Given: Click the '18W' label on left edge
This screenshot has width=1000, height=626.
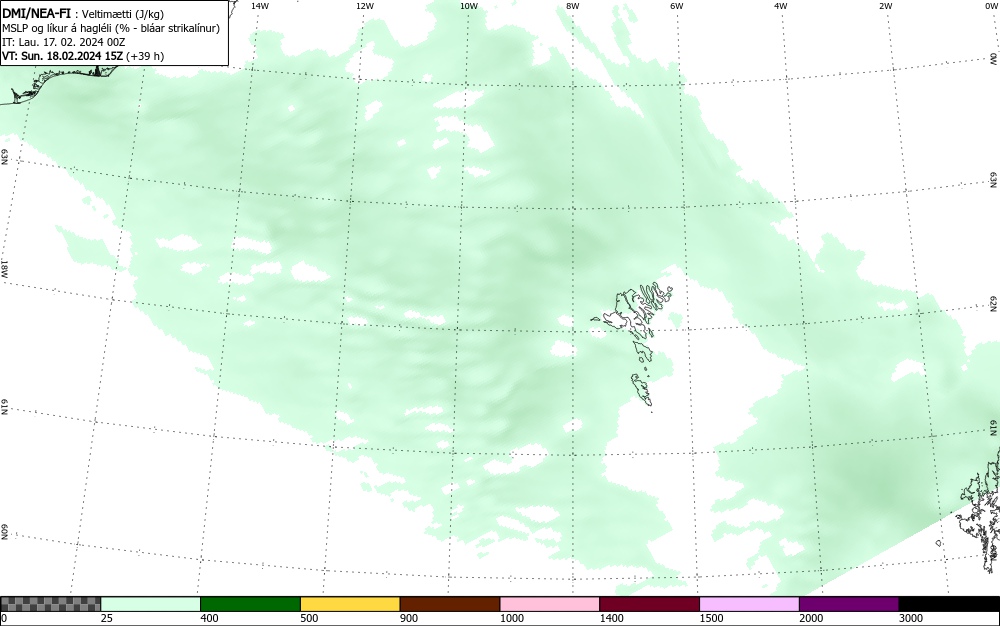Looking at the screenshot, I should [x=4, y=268].
